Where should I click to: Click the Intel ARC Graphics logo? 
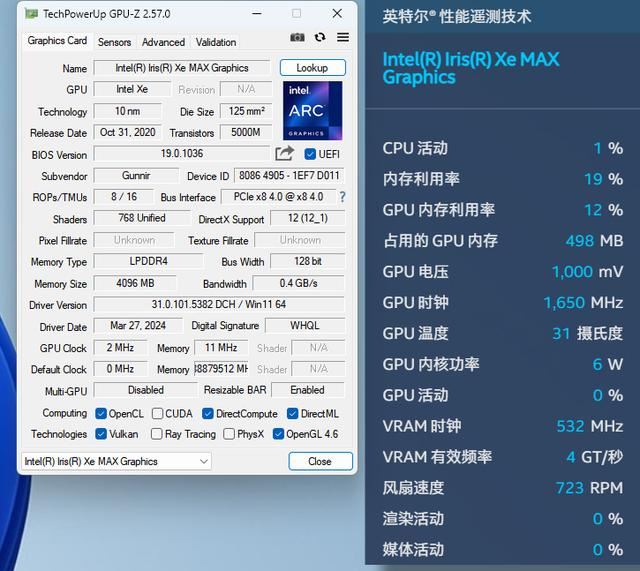tap(313, 111)
